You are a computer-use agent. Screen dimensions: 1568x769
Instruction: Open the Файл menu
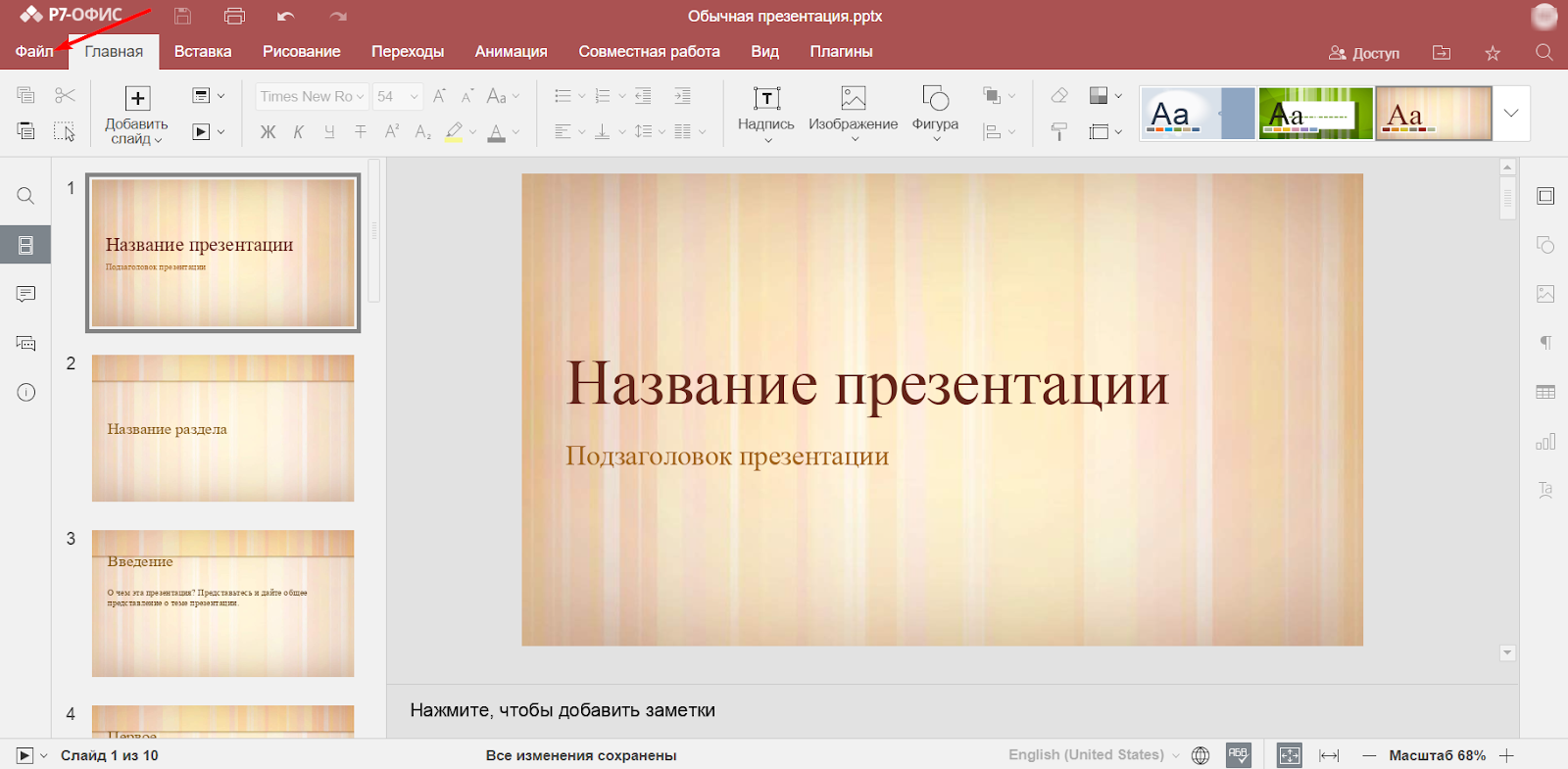pos(34,52)
